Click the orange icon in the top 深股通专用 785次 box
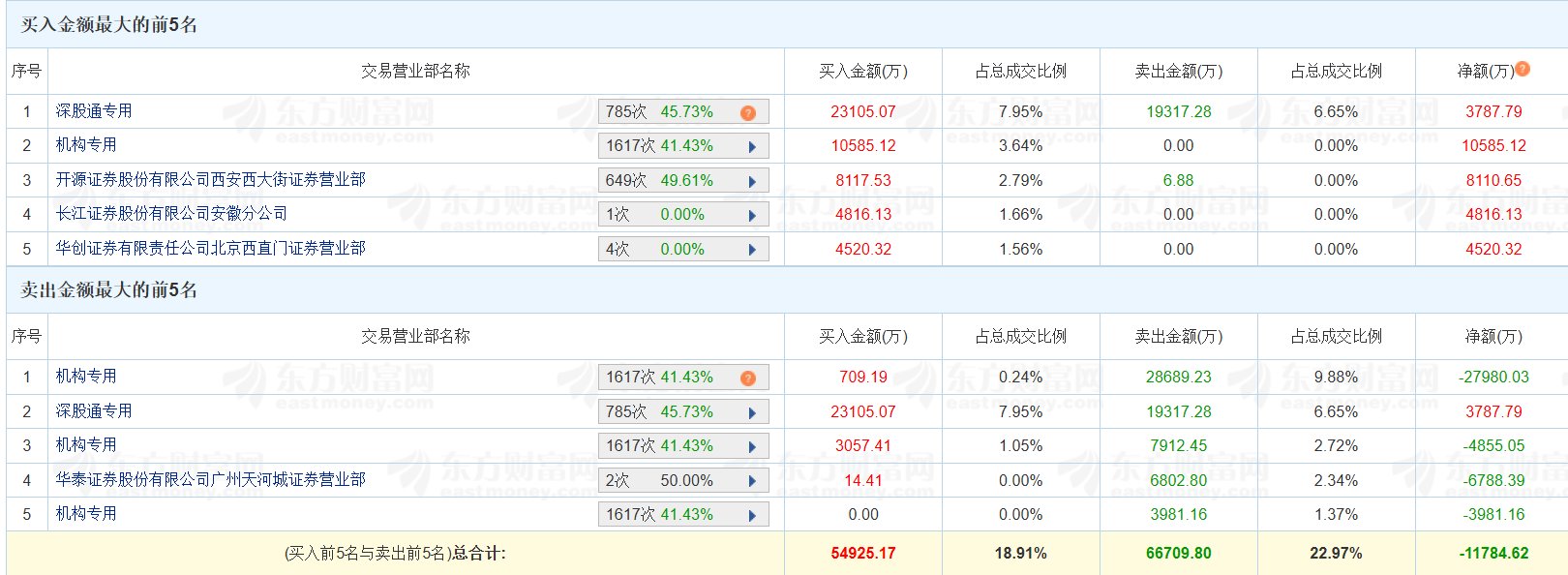This screenshot has height=575, width=1568. pyautogui.click(x=747, y=112)
